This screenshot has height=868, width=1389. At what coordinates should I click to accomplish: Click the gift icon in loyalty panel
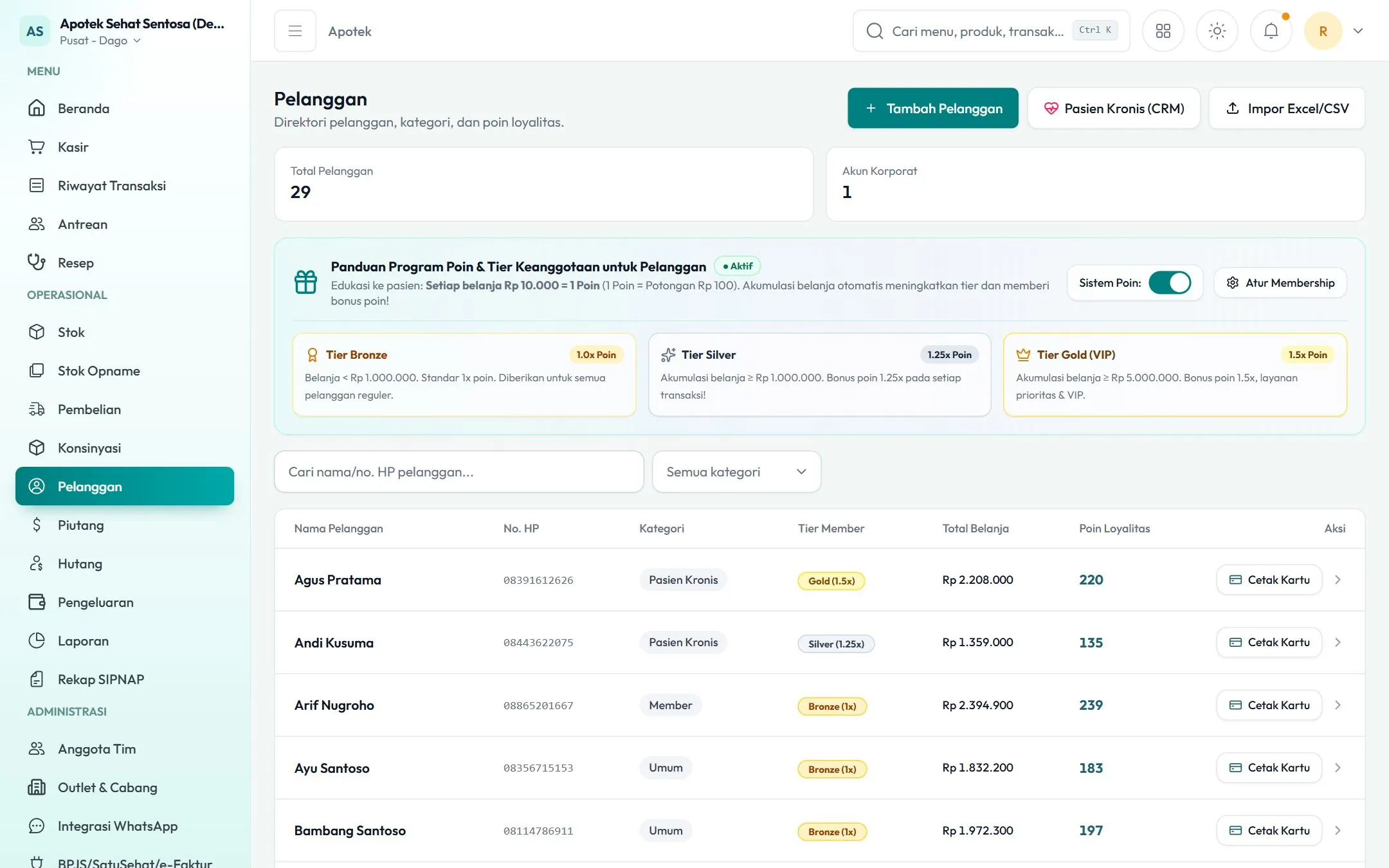[305, 282]
